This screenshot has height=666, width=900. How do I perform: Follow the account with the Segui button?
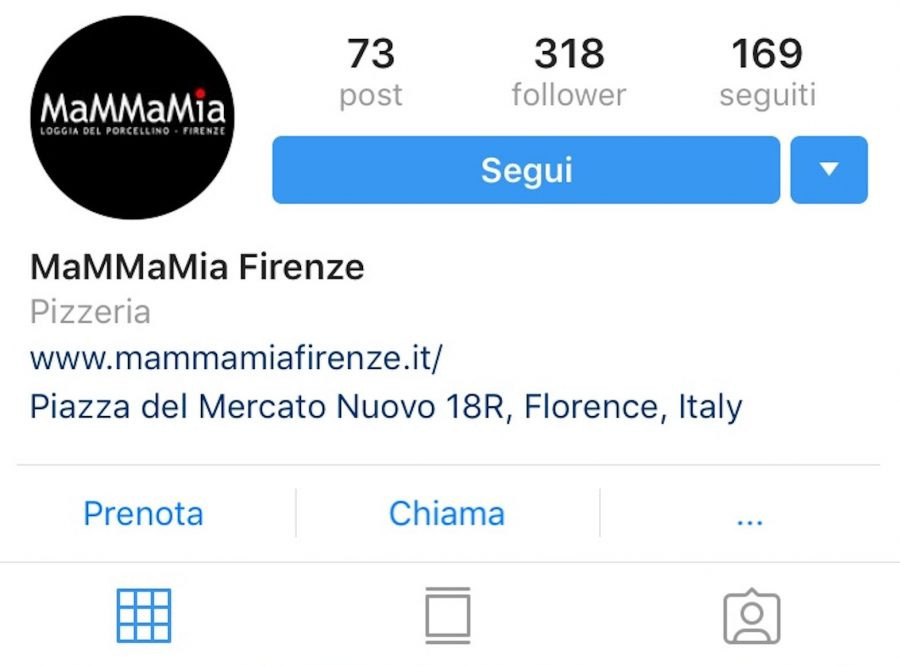coord(526,169)
